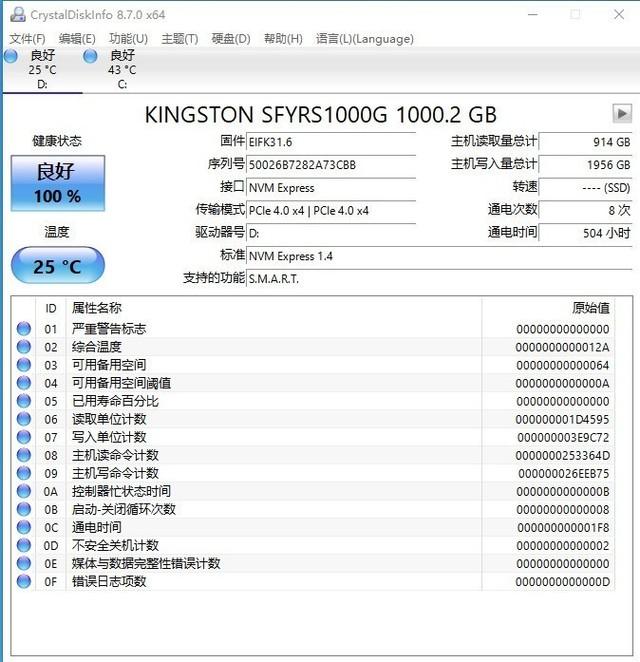Click status orb of row 05 已用寿命百分比

24,401
